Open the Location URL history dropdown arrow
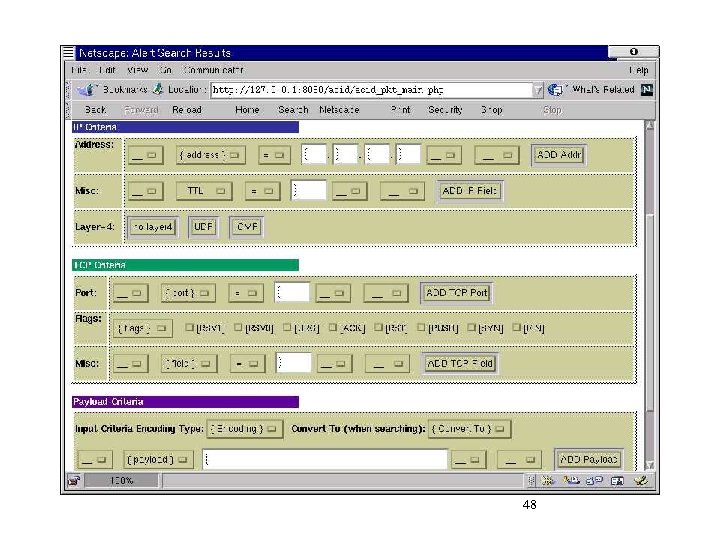 tap(538, 90)
